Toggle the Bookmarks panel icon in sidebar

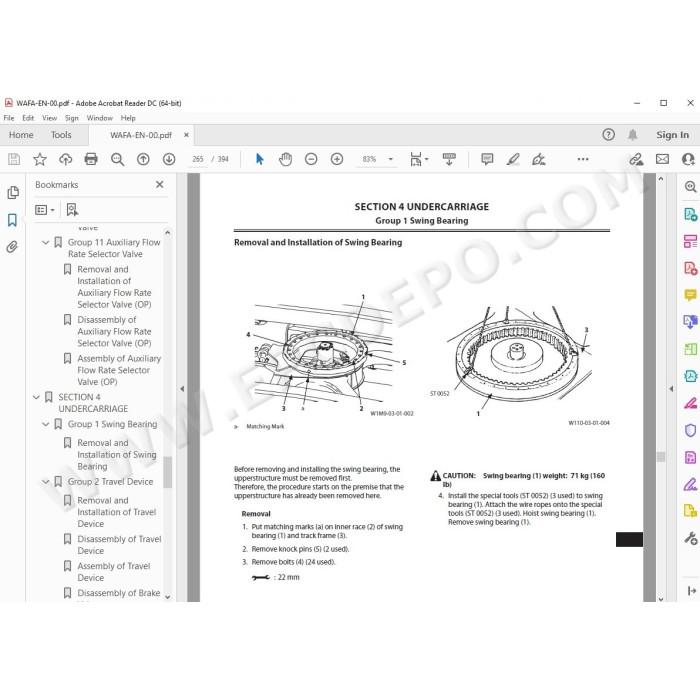(x=12, y=220)
